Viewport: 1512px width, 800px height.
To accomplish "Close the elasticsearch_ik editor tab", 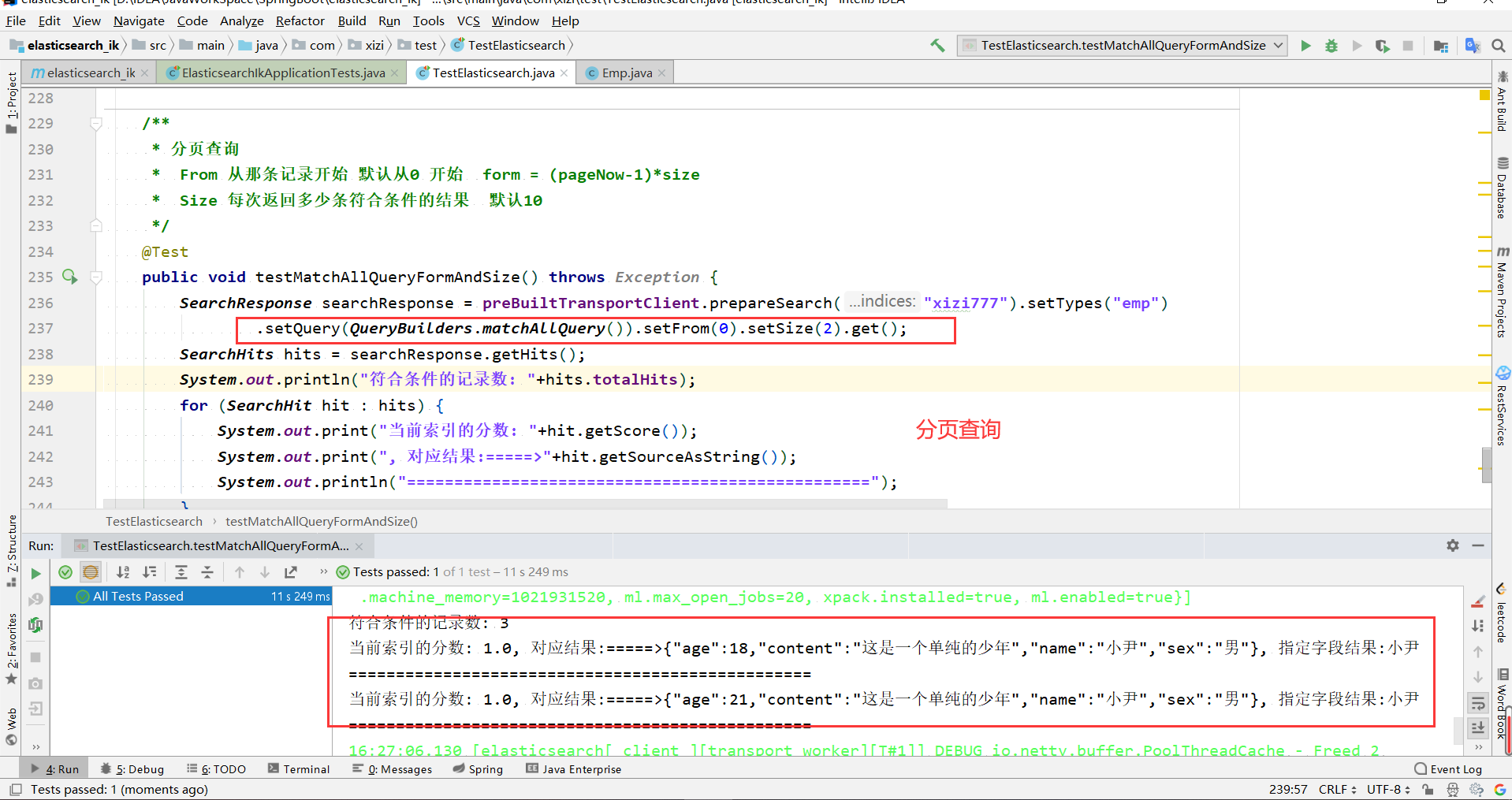I will coord(145,73).
